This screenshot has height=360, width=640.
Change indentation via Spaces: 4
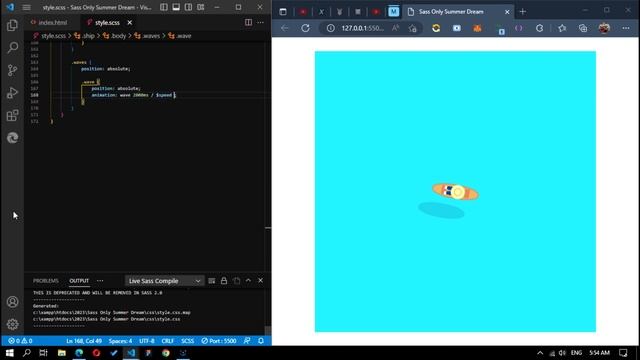(x=120, y=341)
